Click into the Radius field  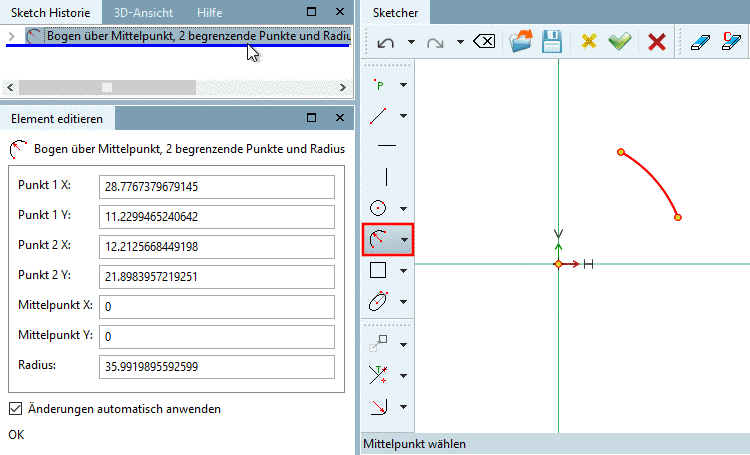tap(217, 367)
